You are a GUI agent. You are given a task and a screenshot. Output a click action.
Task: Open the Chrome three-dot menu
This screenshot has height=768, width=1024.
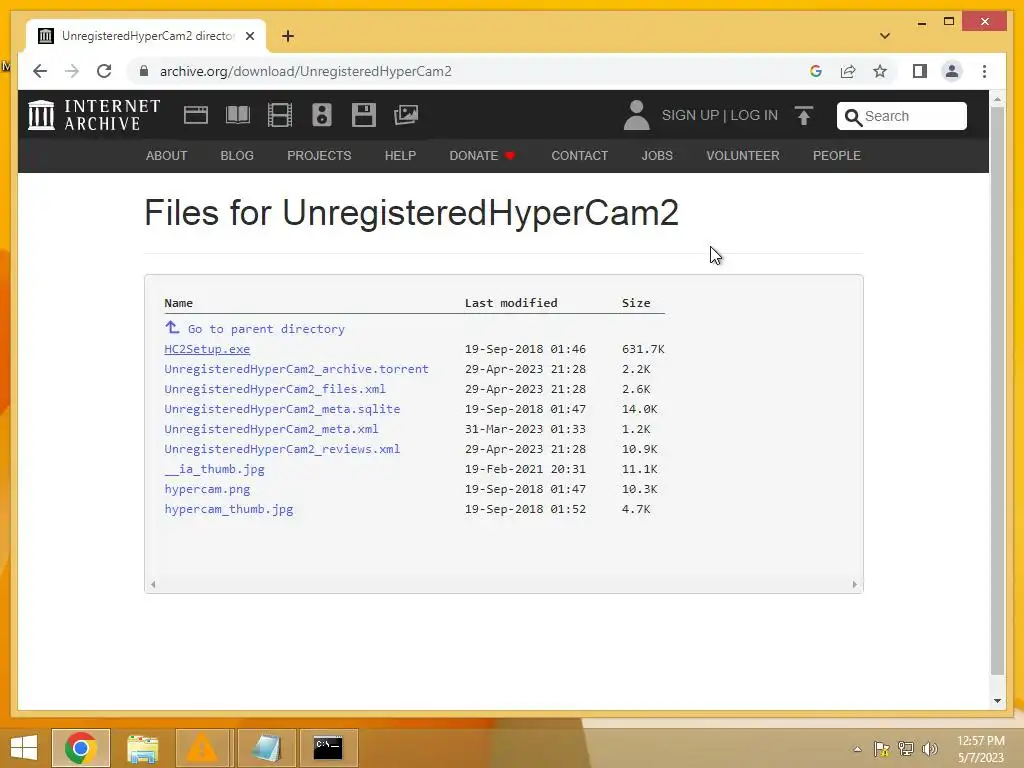984,71
